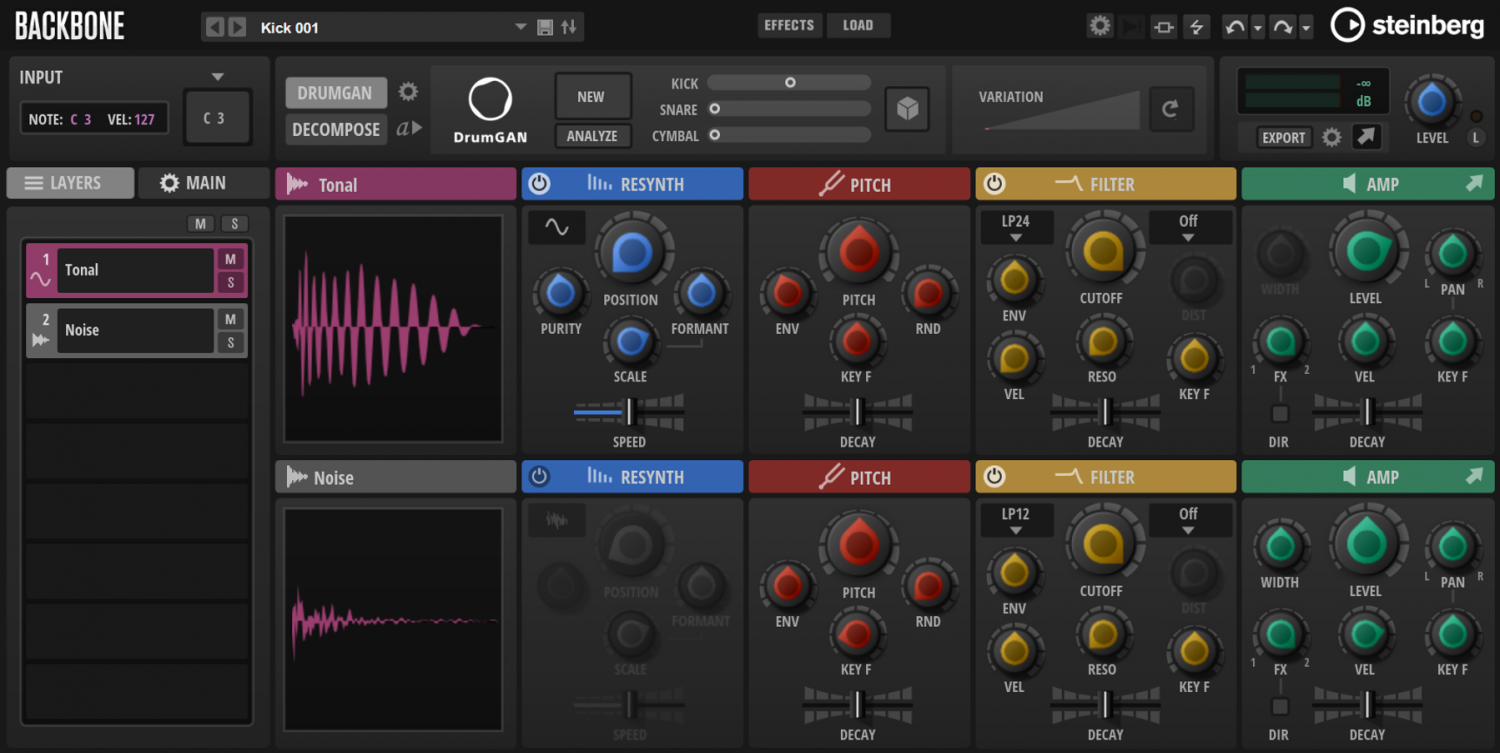Click the export drag arrow icon
This screenshot has width=1500, height=753.
pos(1366,137)
